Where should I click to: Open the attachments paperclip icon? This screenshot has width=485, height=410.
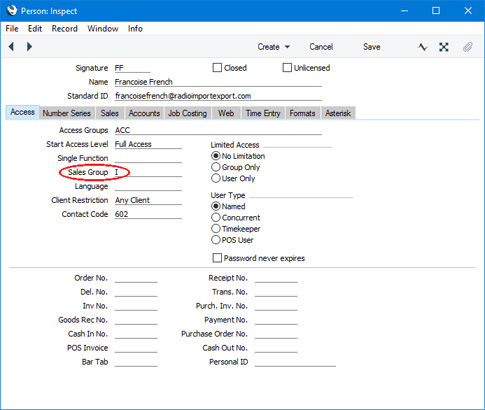coord(468,47)
